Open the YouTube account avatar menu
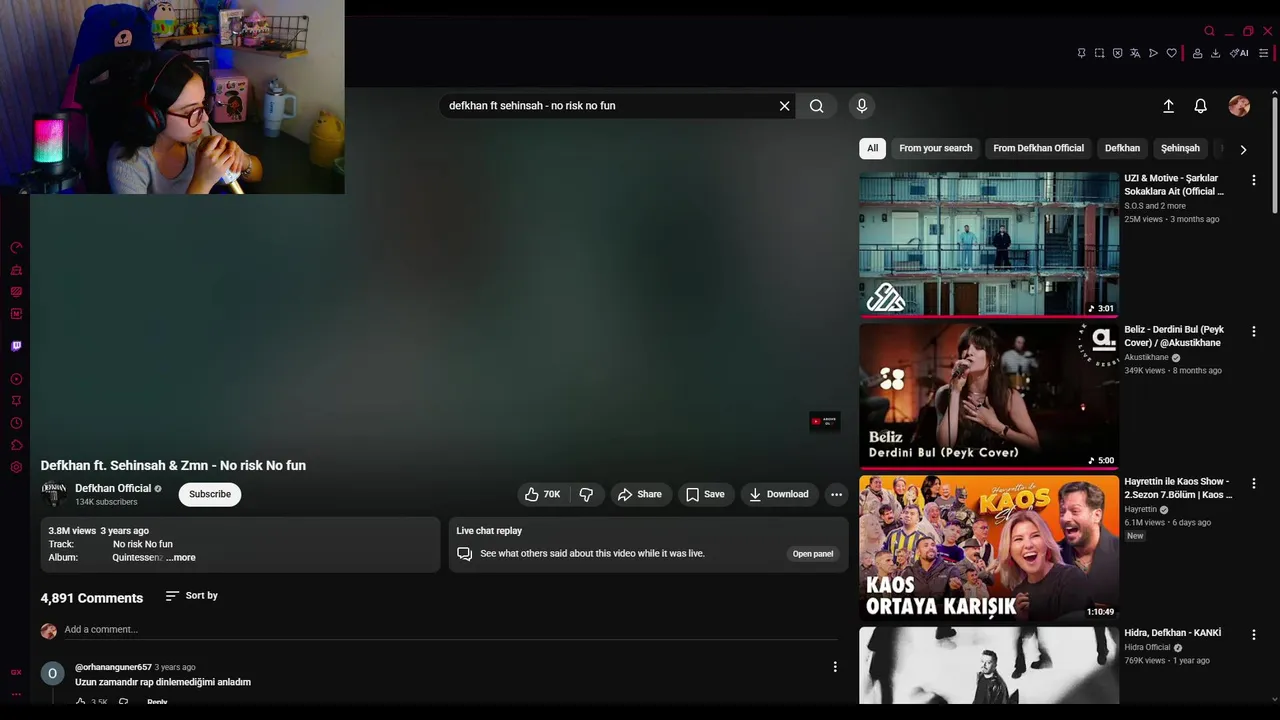Viewport: 1280px width, 720px height. pos(1239,106)
